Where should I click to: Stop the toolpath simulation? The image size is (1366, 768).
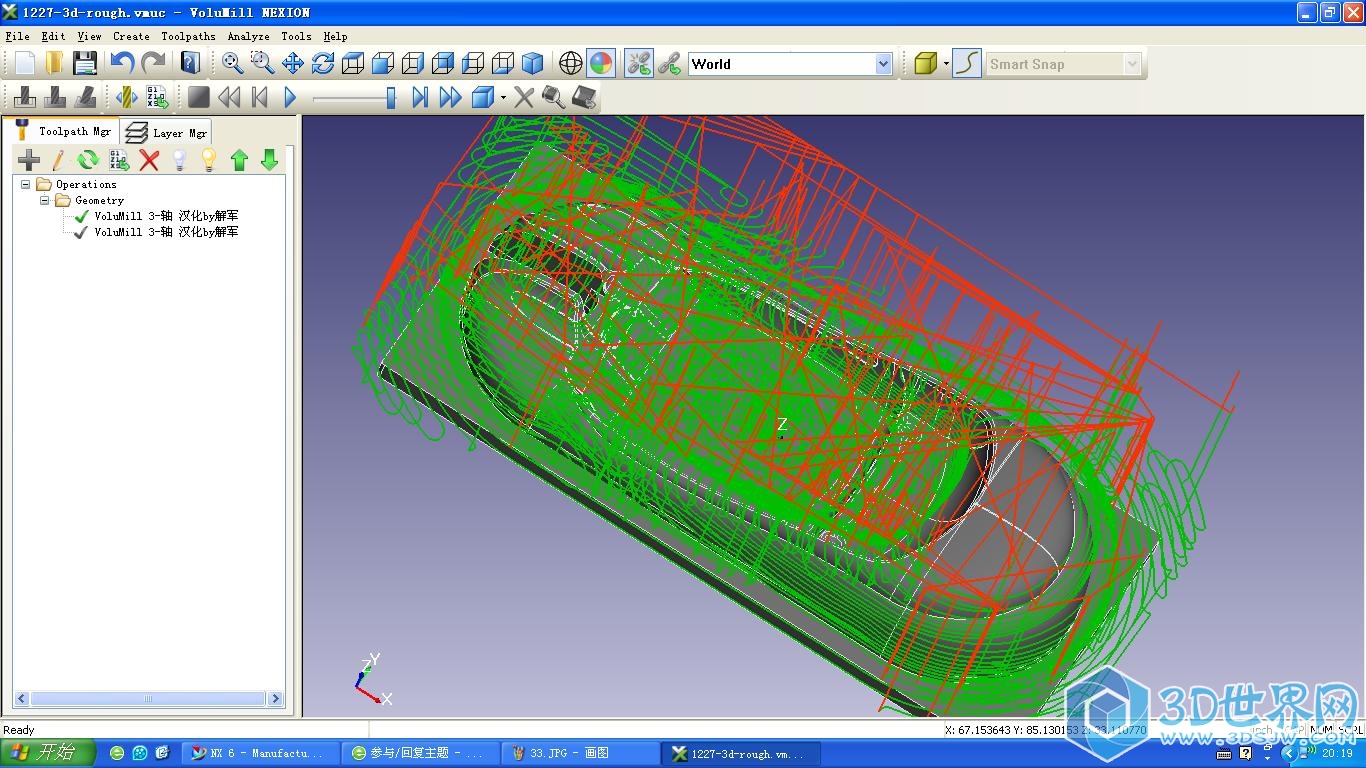199,97
